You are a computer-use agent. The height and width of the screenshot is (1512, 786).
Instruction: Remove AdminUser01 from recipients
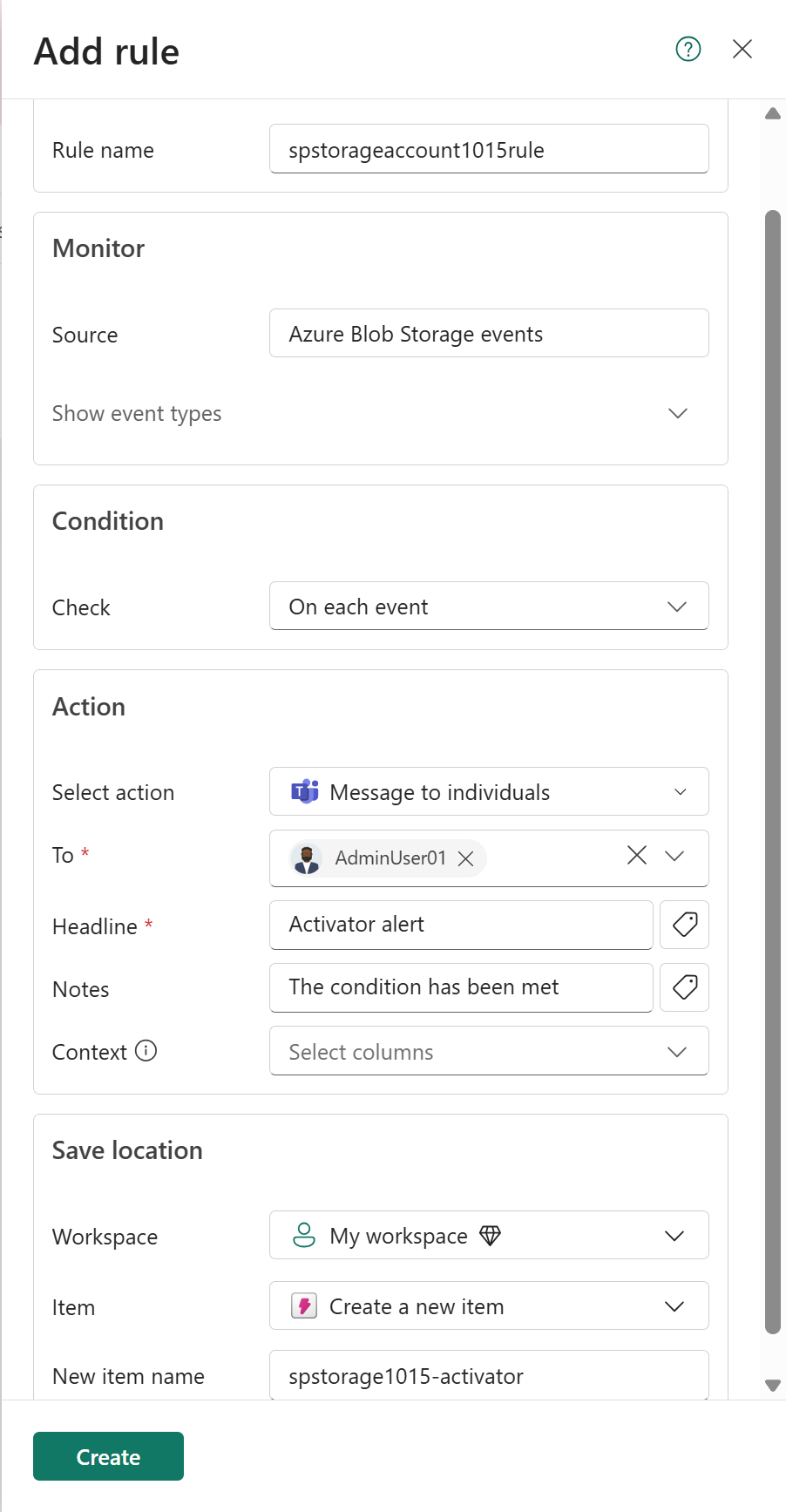click(466, 858)
